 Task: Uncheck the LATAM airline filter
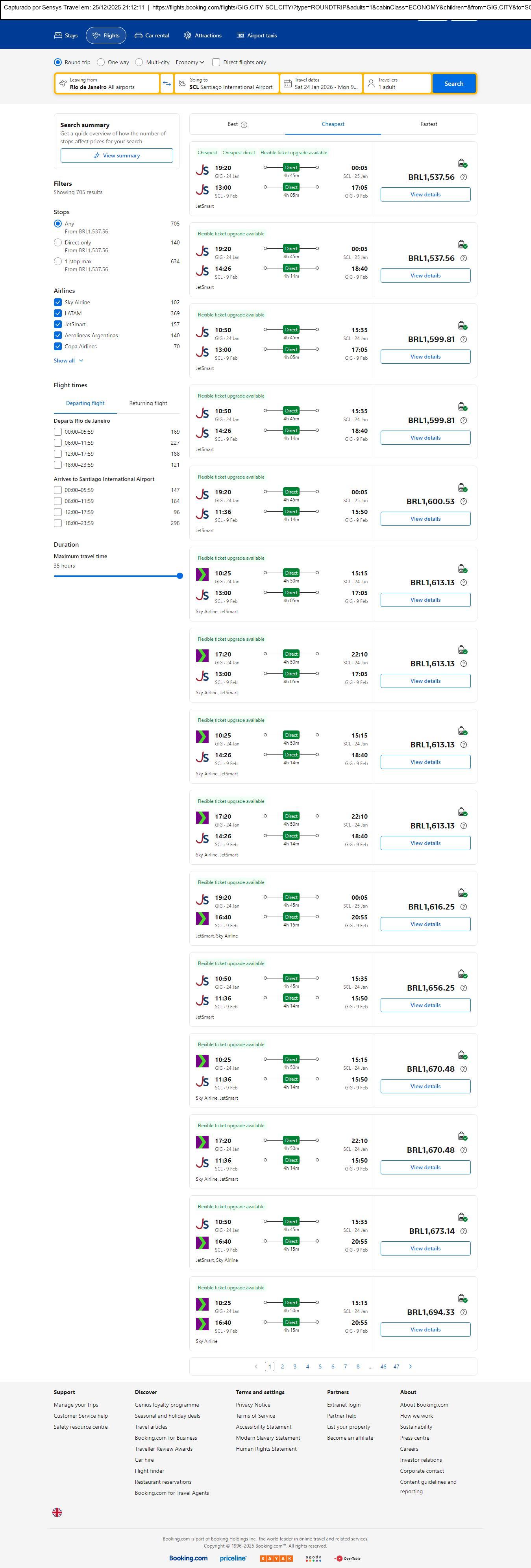point(58,313)
